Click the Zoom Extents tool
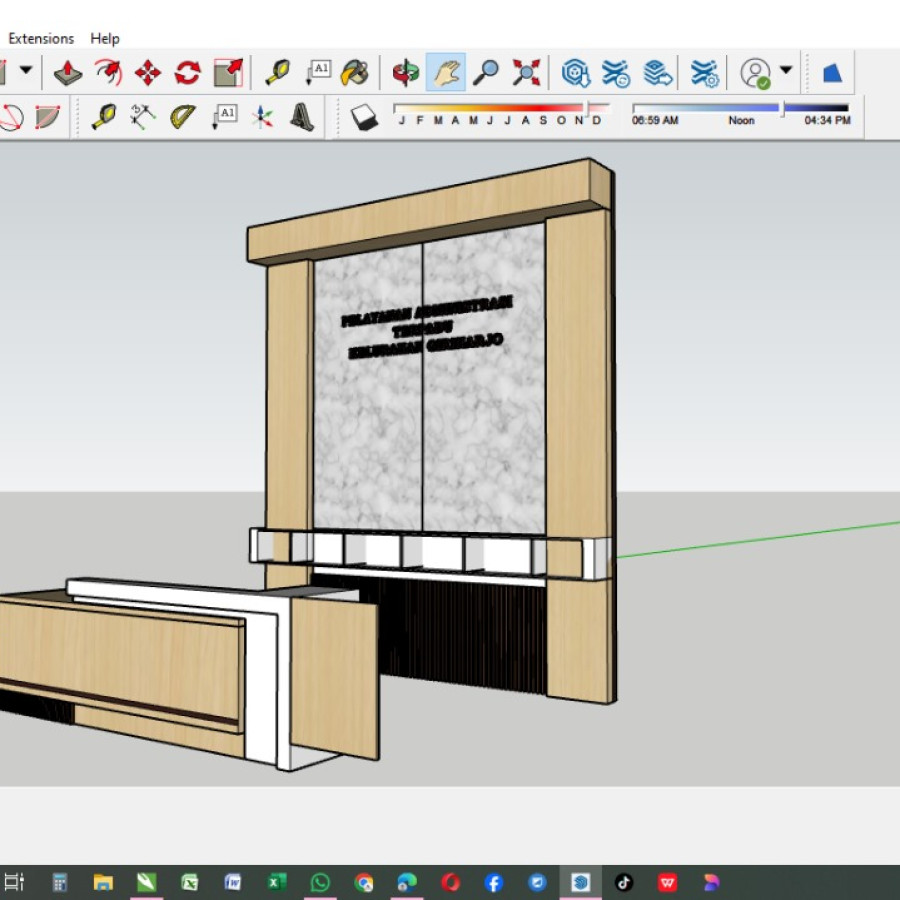The image size is (900, 900). (x=526, y=73)
